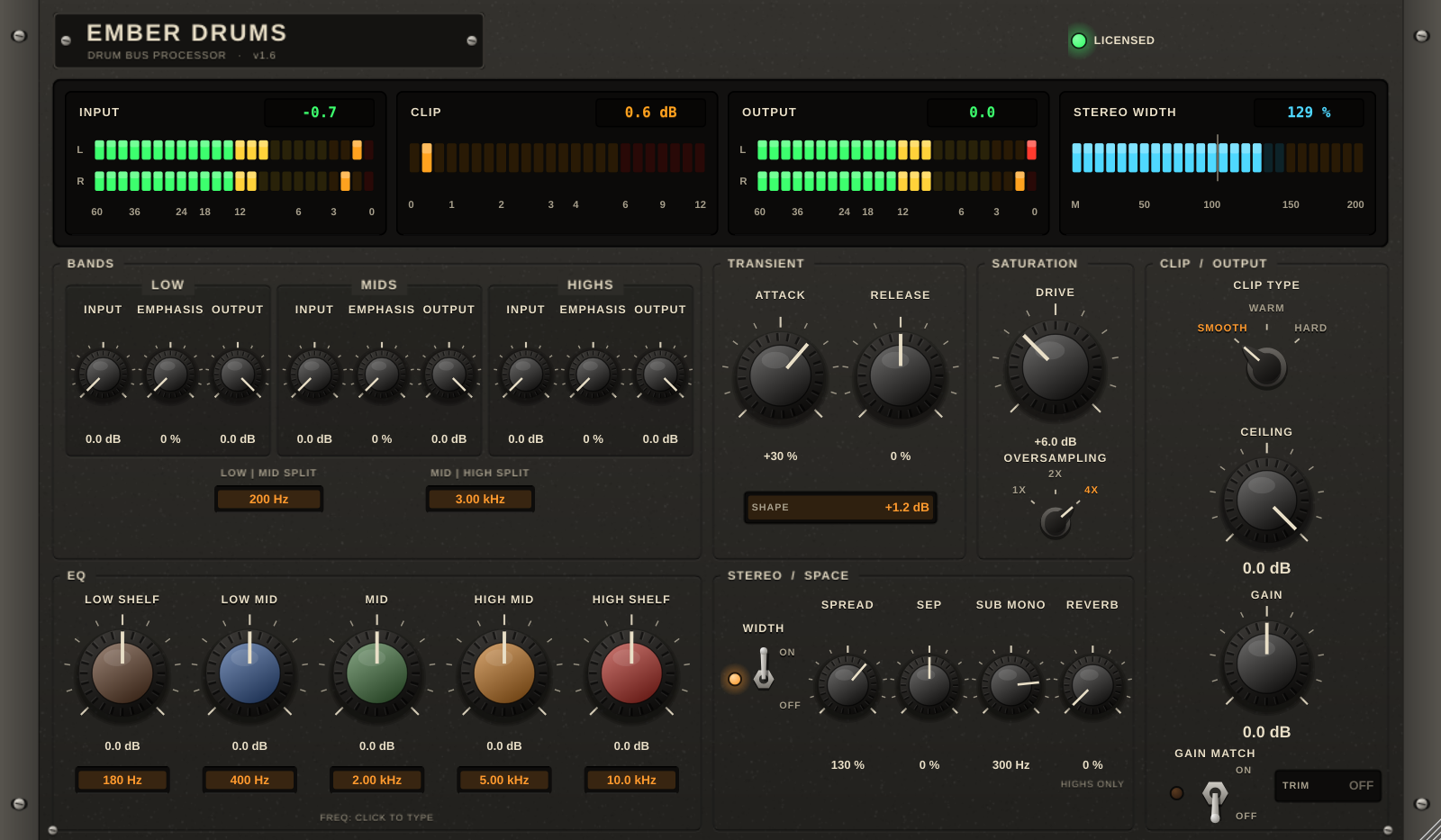Click the Spread knob in Stereo / Space
The image size is (1441, 840).
click(847, 686)
